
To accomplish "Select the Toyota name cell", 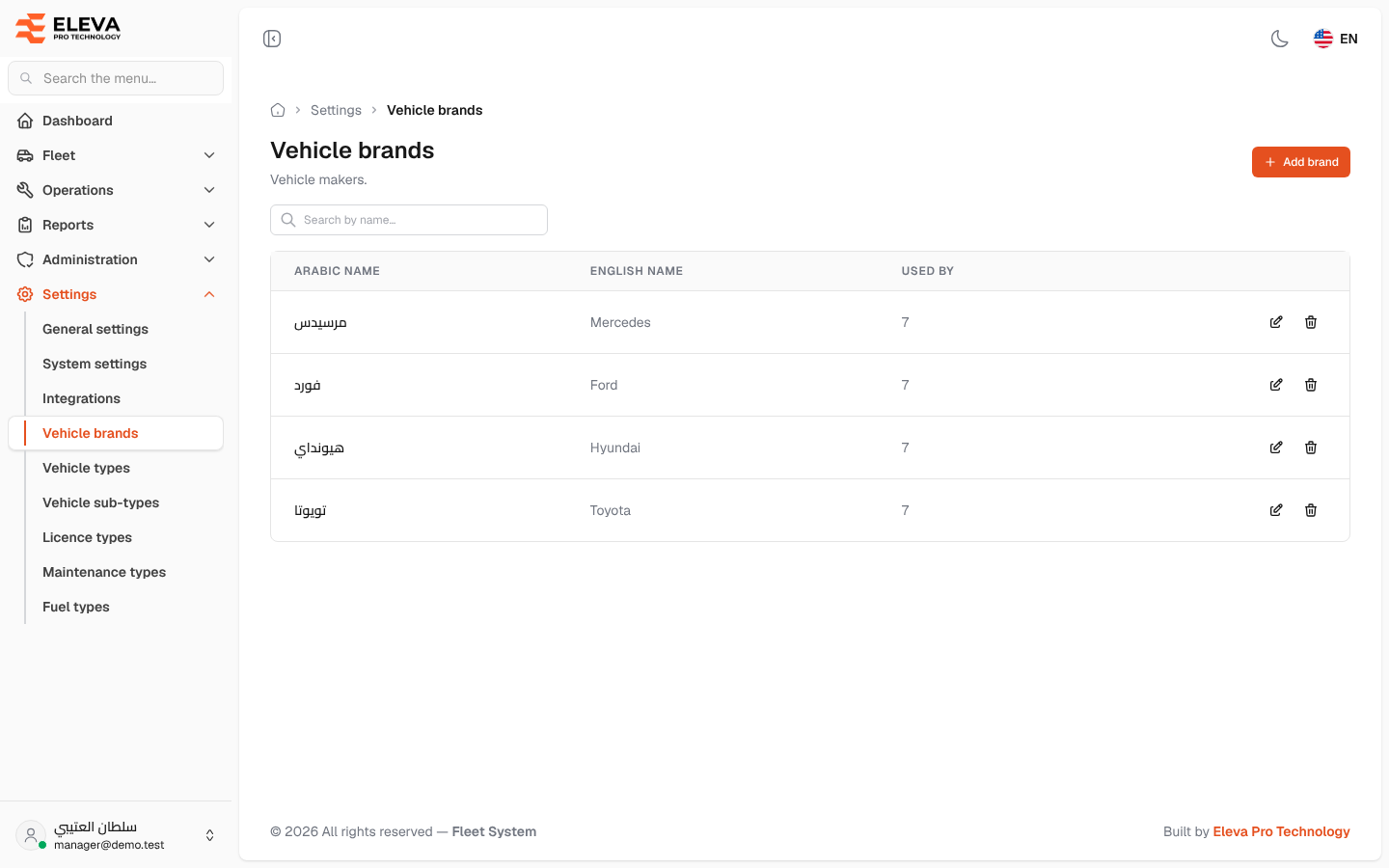I will pos(611,510).
